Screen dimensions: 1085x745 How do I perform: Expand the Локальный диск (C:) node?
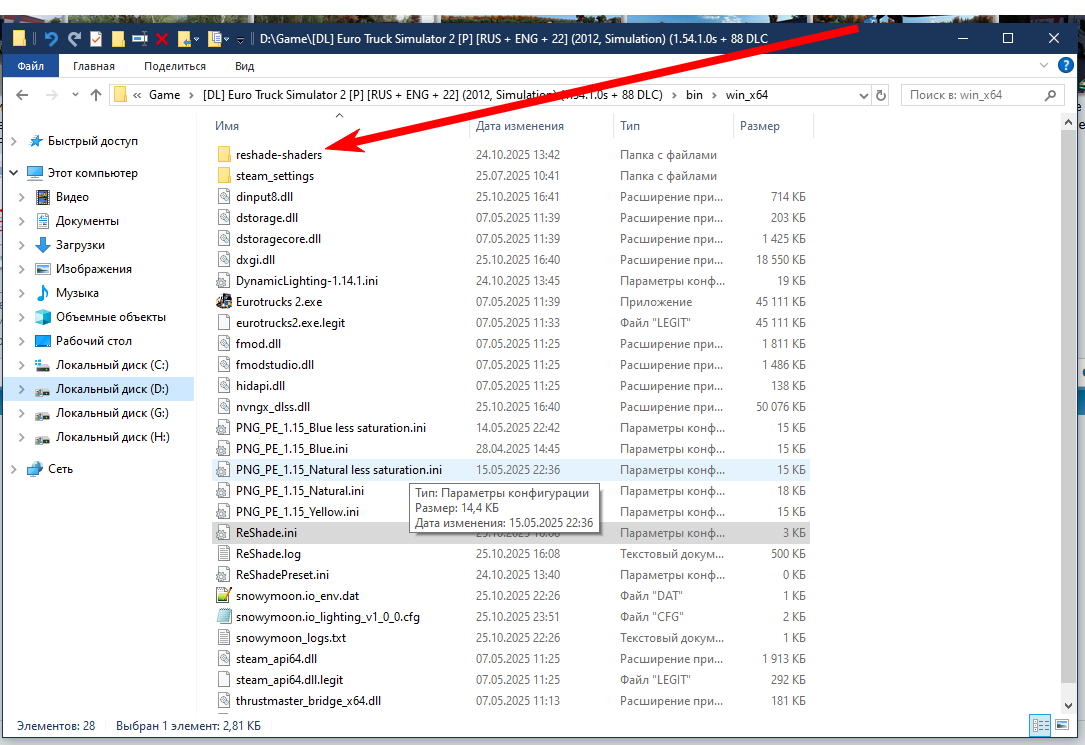pos(21,365)
